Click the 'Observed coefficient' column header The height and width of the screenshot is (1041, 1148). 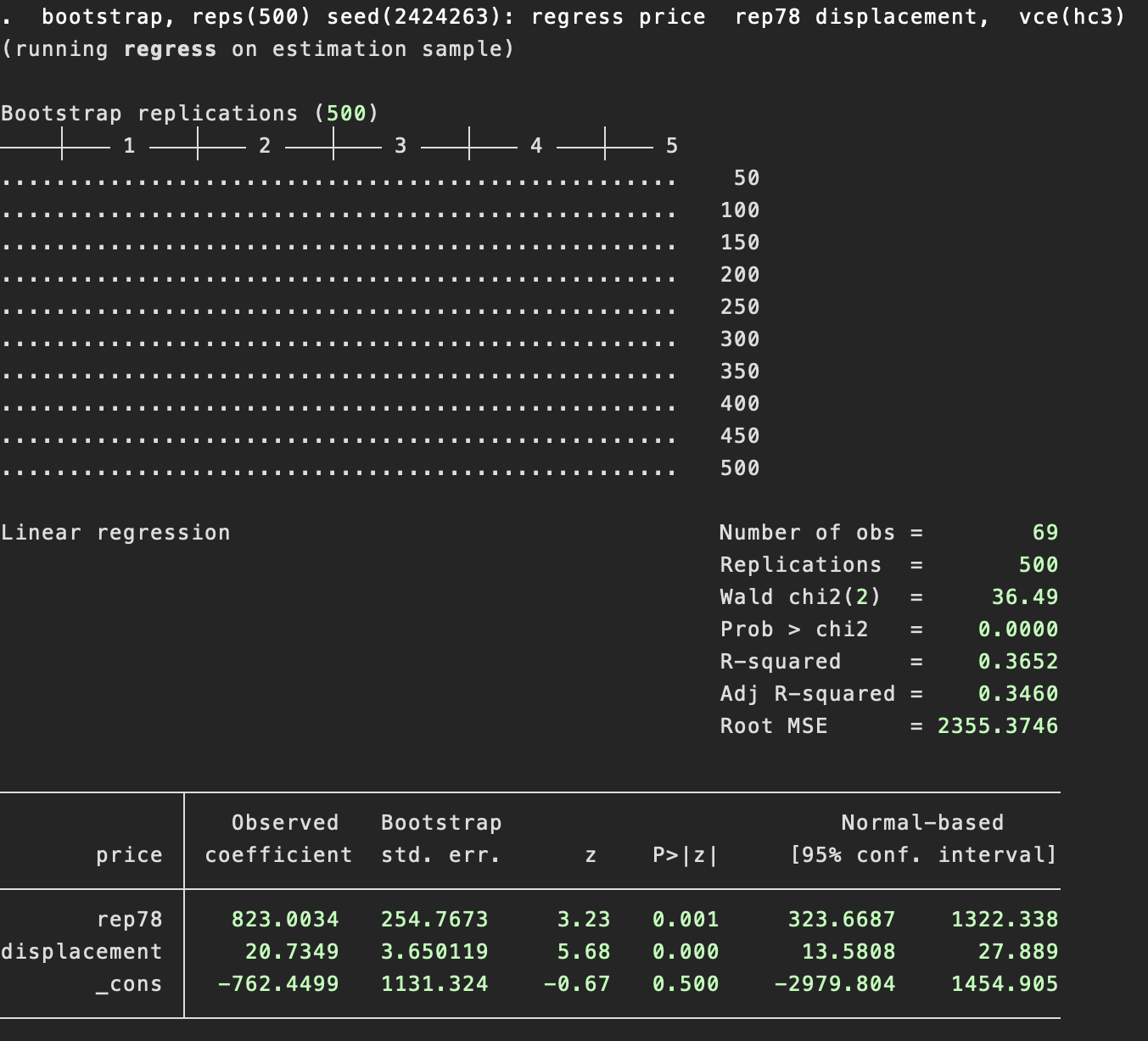pos(278,839)
